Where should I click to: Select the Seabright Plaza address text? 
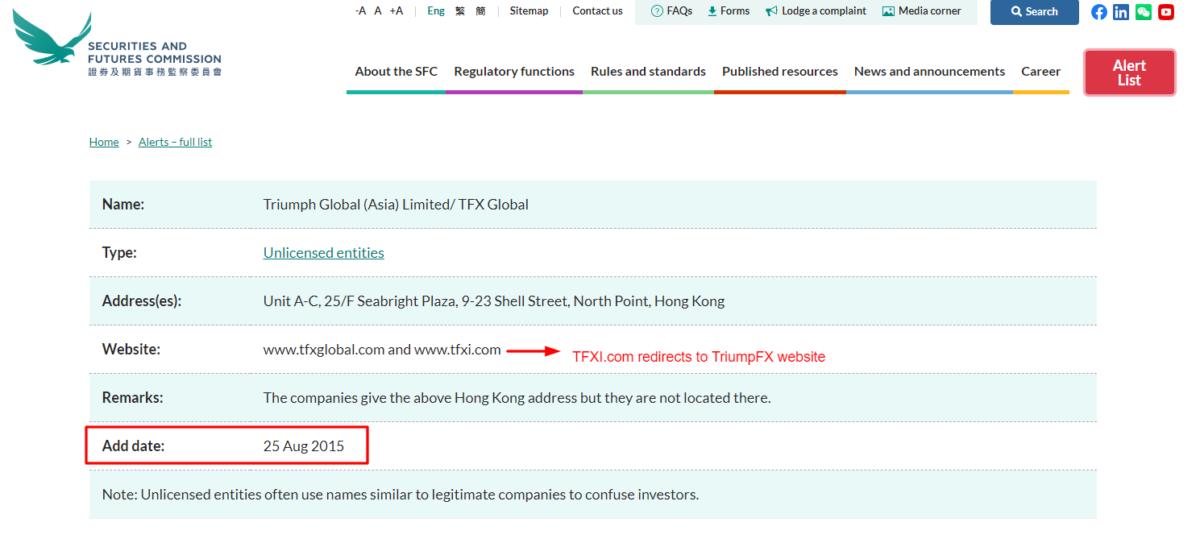tap(494, 301)
